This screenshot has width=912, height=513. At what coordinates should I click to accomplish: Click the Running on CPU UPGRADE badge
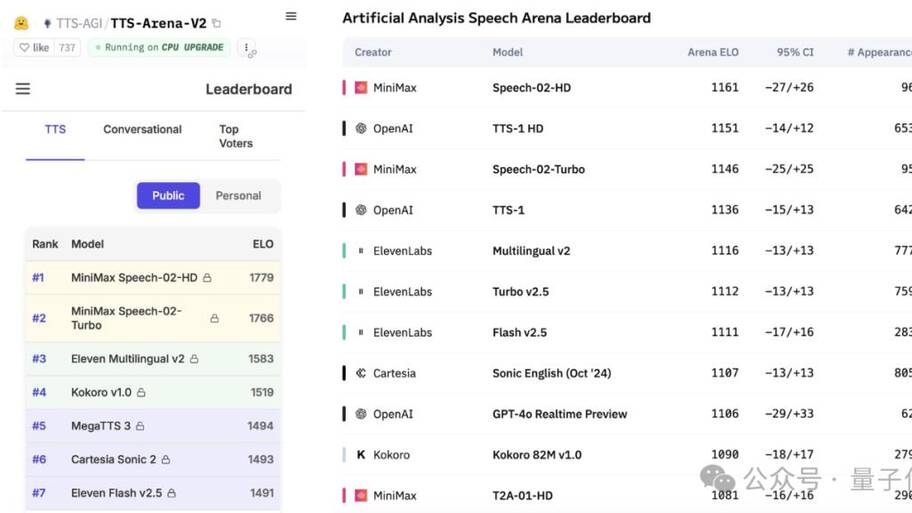pos(158,47)
